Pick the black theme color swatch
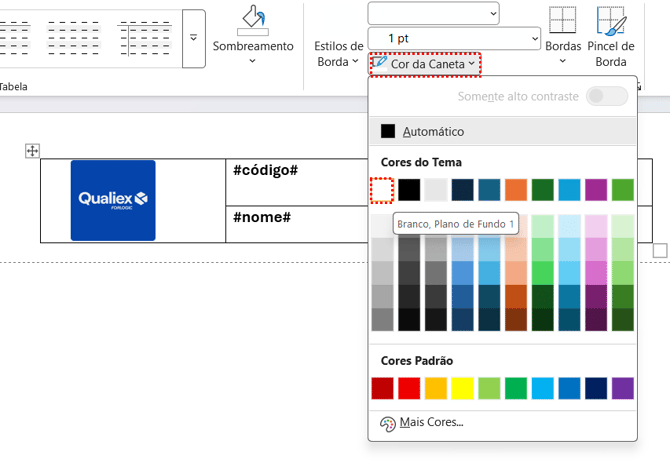The height and width of the screenshot is (470, 670). tap(409, 189)
